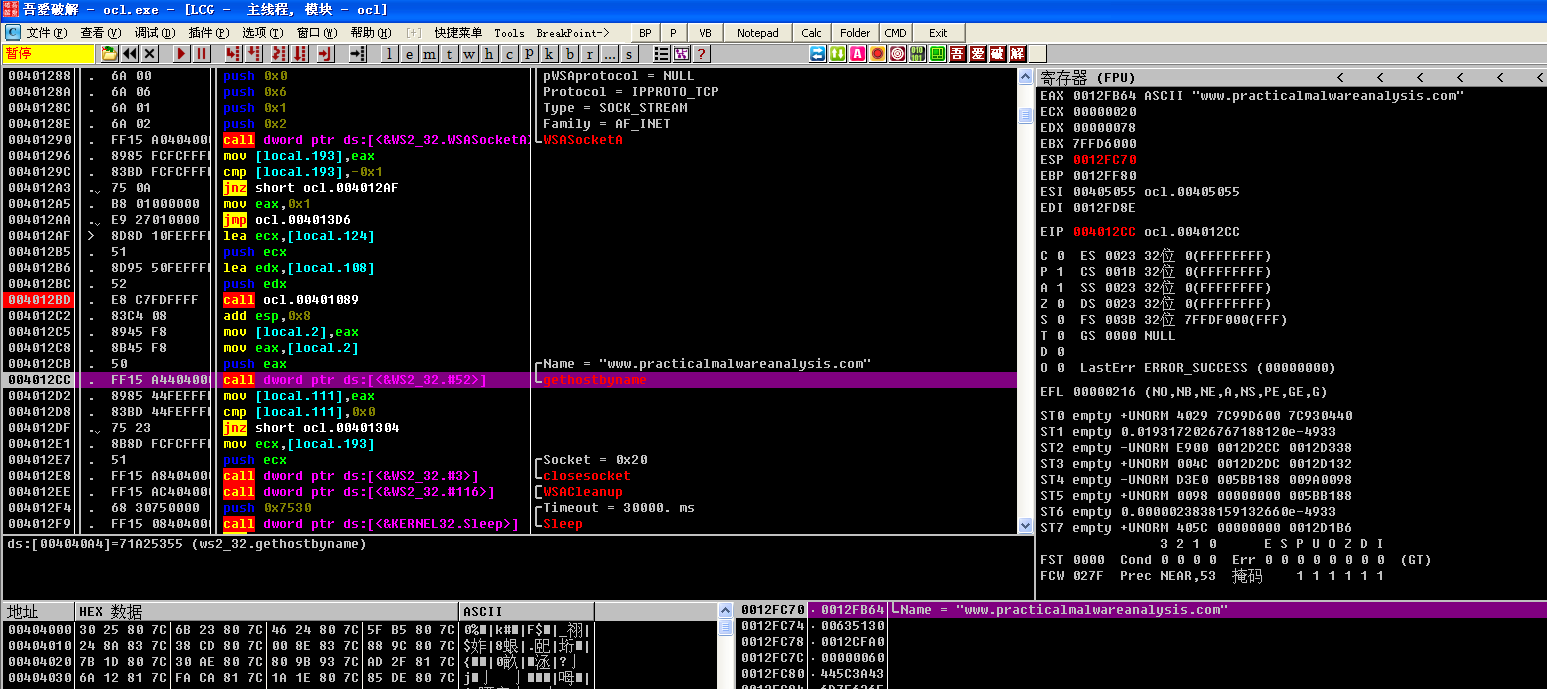1547x689 pixels.
Task: Click the blue swap-arrows plugin icon
Action: pos(817,54)
